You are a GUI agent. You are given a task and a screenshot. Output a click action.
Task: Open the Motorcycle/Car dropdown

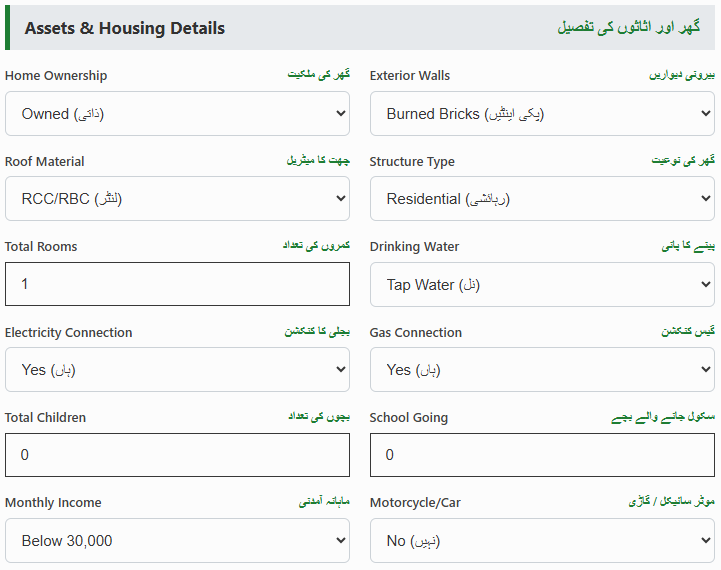pyautogui.click(x=542, y=541)
